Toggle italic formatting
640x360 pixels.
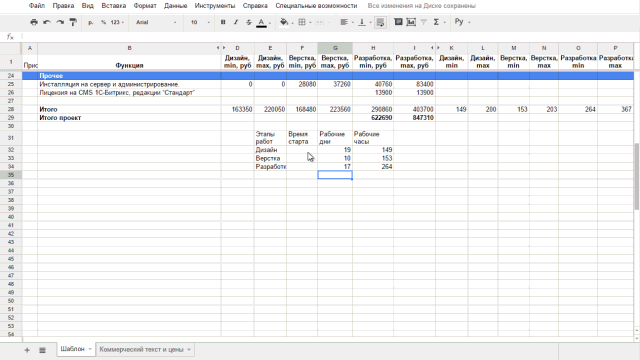(x=236, y=22)
